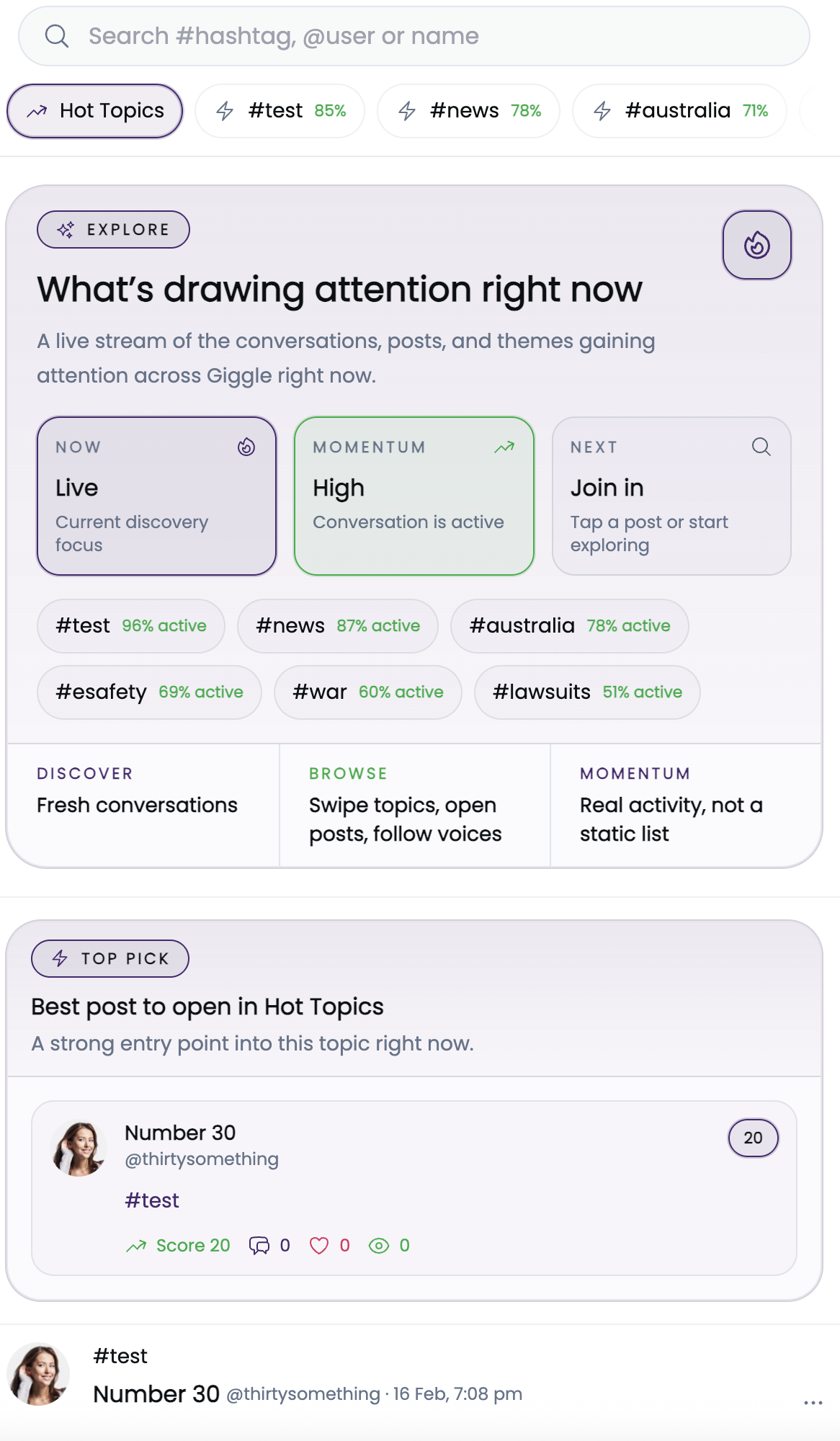Switch to the #australia 71% tab
840x1441 pixels.
(678, 110)
